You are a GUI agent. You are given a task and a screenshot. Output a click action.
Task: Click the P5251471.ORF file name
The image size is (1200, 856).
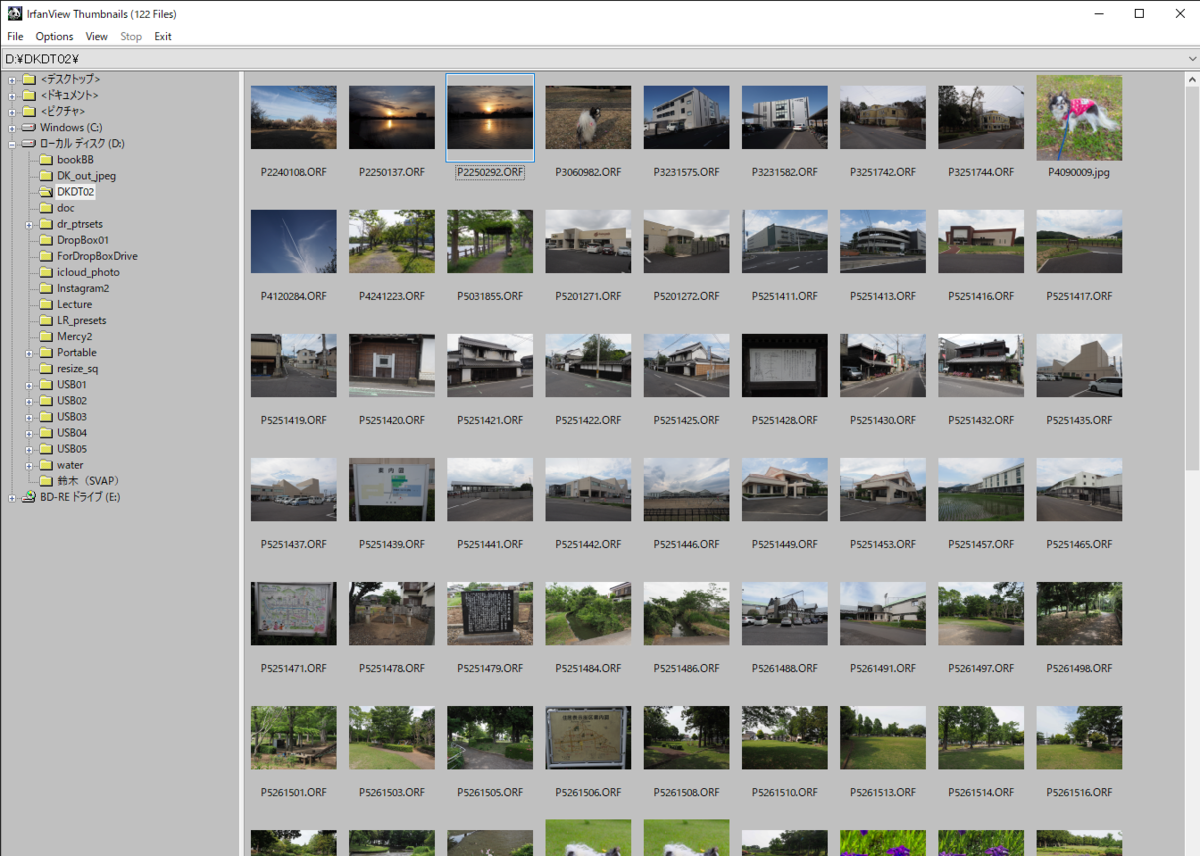tap(294, 669)
